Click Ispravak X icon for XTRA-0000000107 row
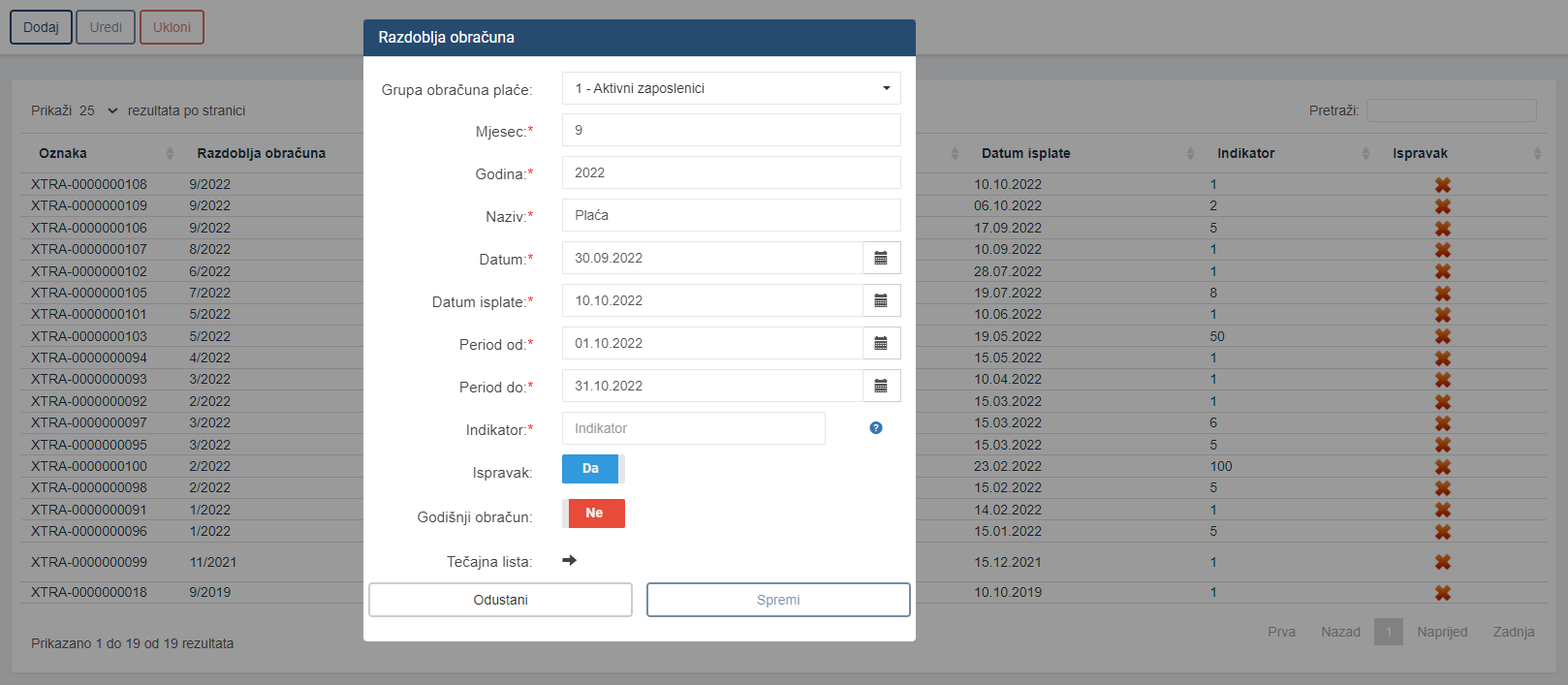1568x685 pixels. pos(1443,249)
